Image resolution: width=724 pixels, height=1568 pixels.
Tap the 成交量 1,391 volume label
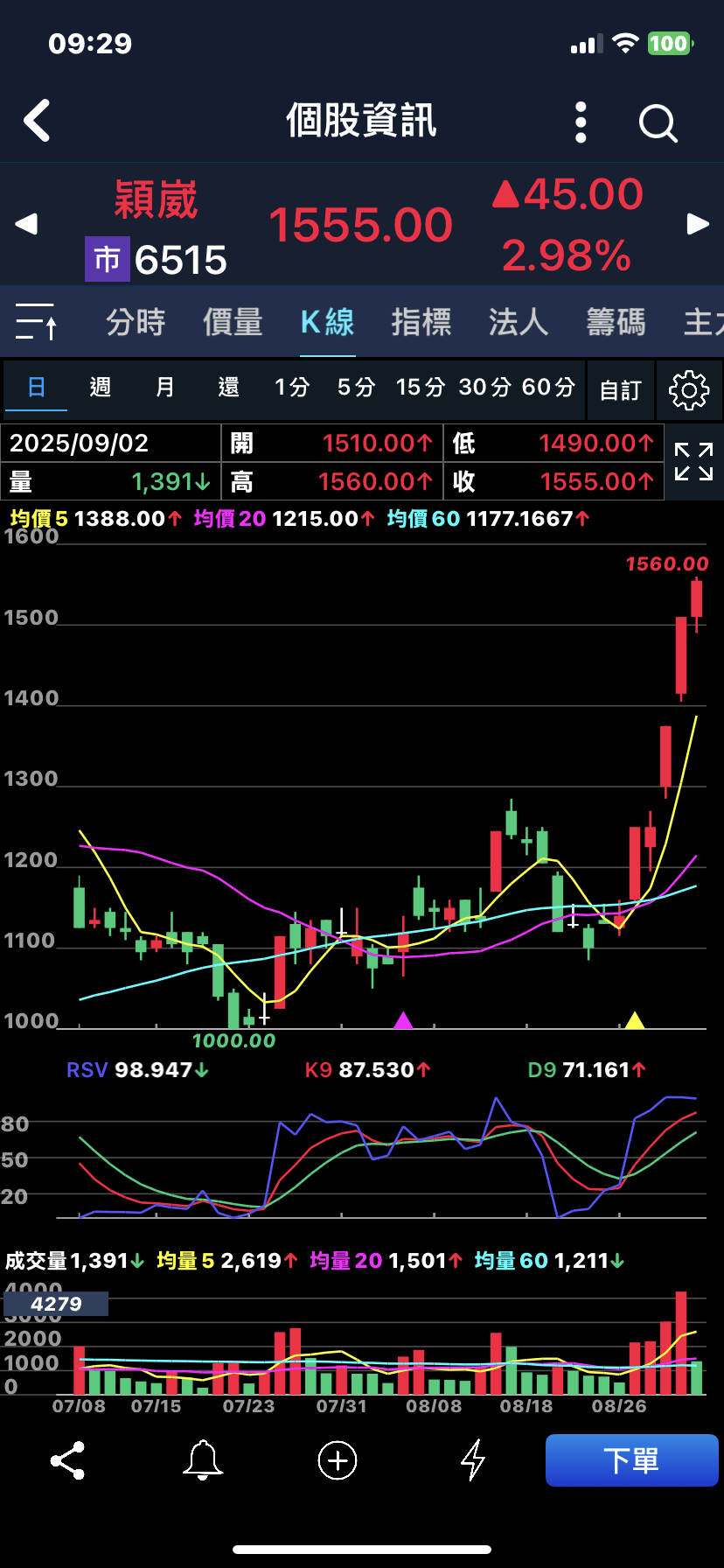75,1261
